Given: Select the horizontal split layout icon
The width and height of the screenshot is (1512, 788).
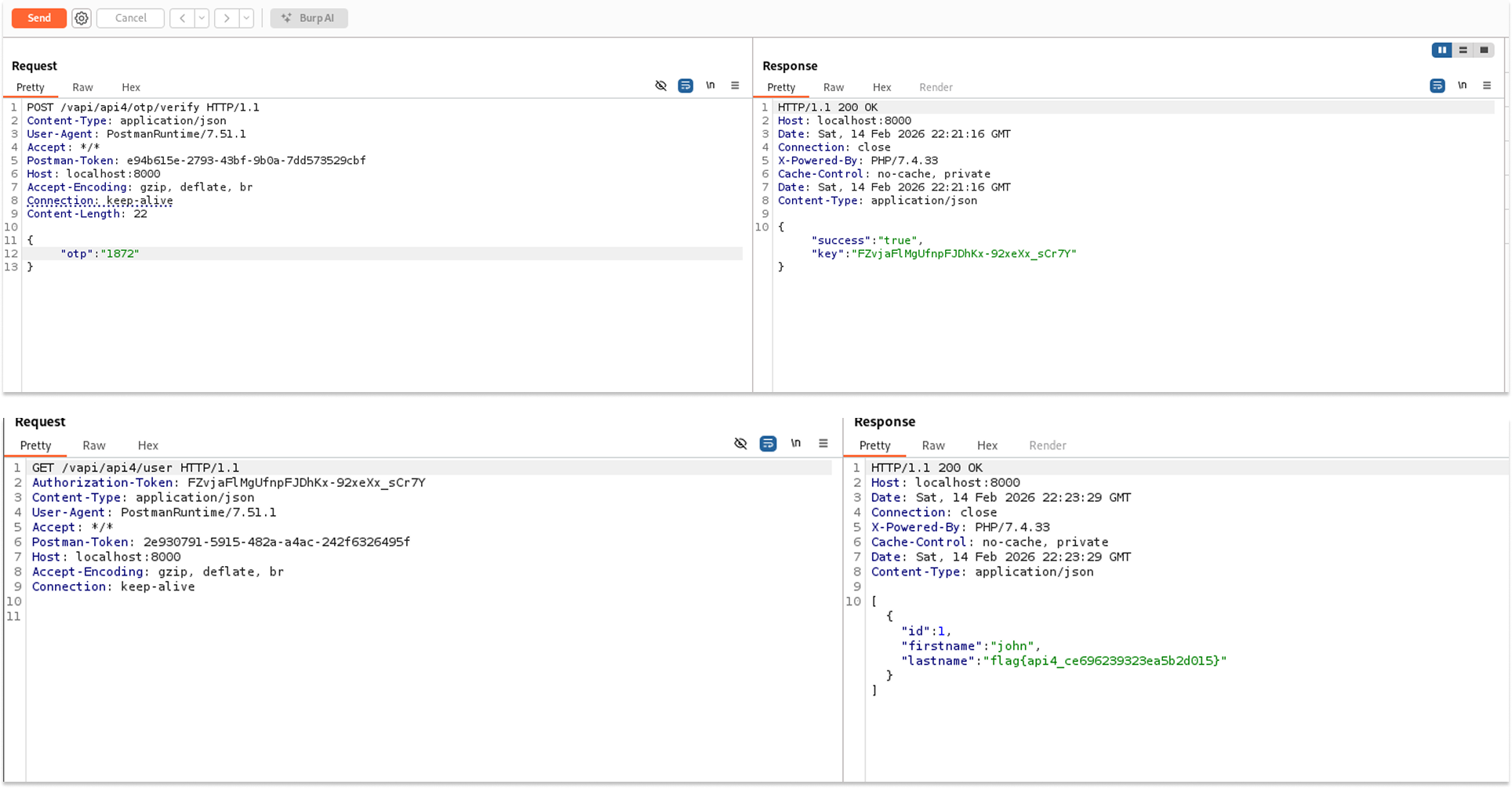Looking at the screenshot, I should point(1463,49).
